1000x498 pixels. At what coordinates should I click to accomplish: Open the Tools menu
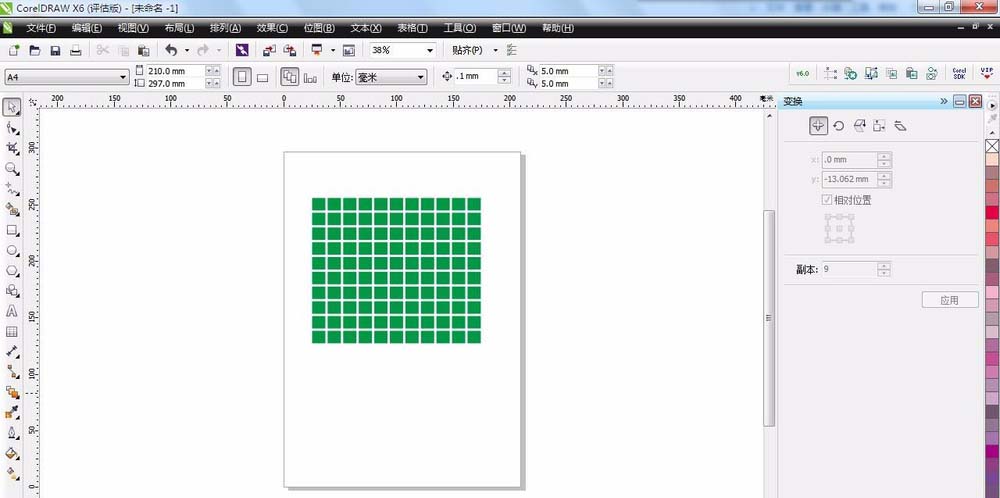click(x=460, y=28)
